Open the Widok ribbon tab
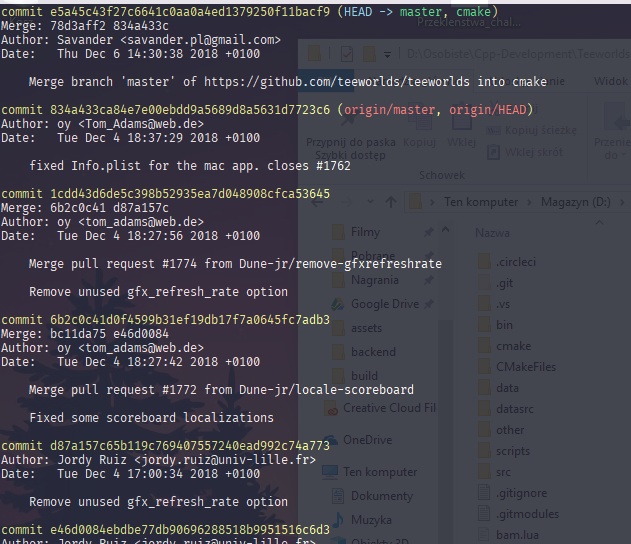This screenshot has height=544, width=631. tap(610, 81)
